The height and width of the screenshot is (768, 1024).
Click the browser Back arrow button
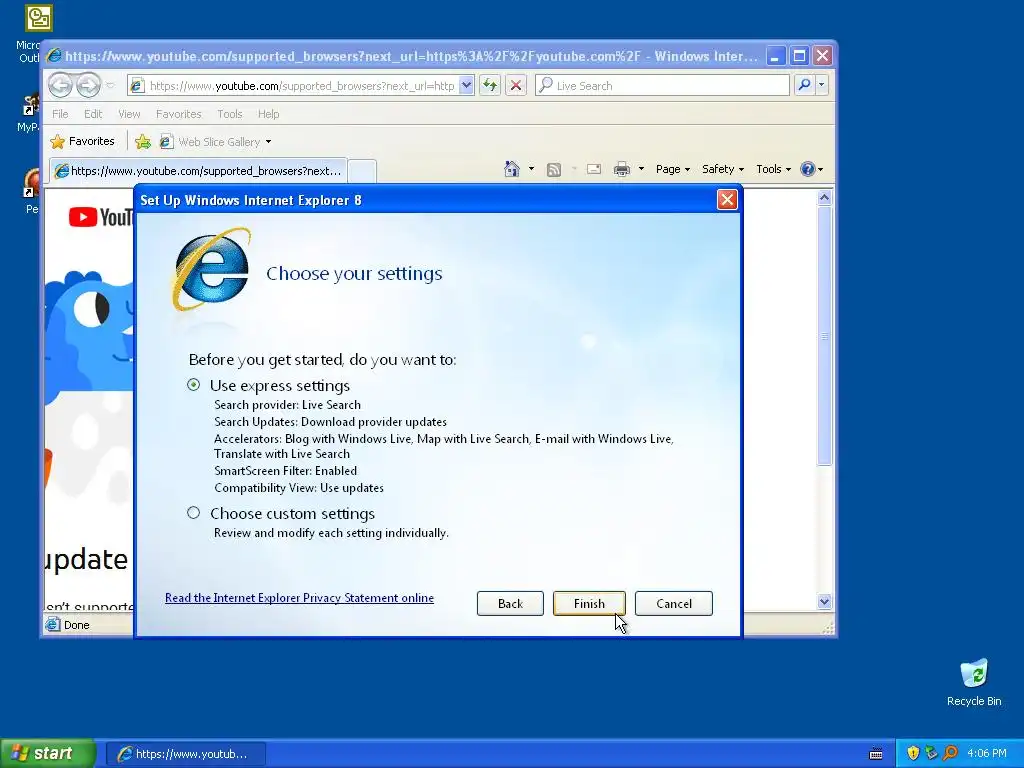(60, 85)
